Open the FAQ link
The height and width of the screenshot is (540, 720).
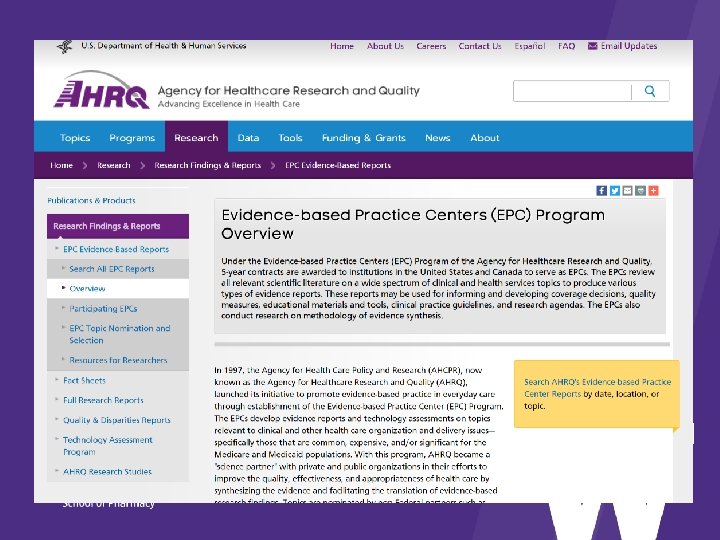pyautogui.click(x=567, y=46)
